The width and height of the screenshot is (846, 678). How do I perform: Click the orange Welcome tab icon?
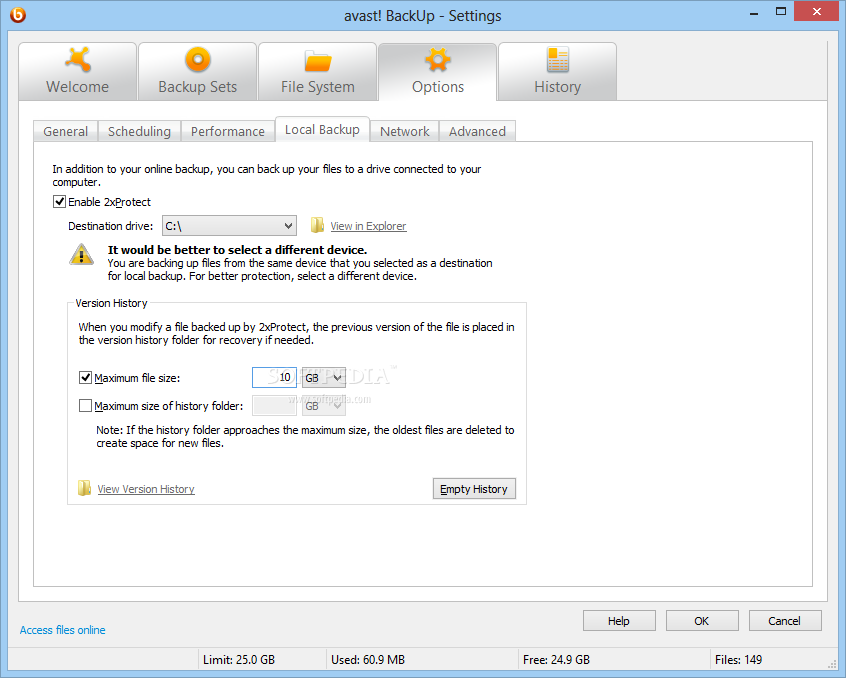[78, 59]
